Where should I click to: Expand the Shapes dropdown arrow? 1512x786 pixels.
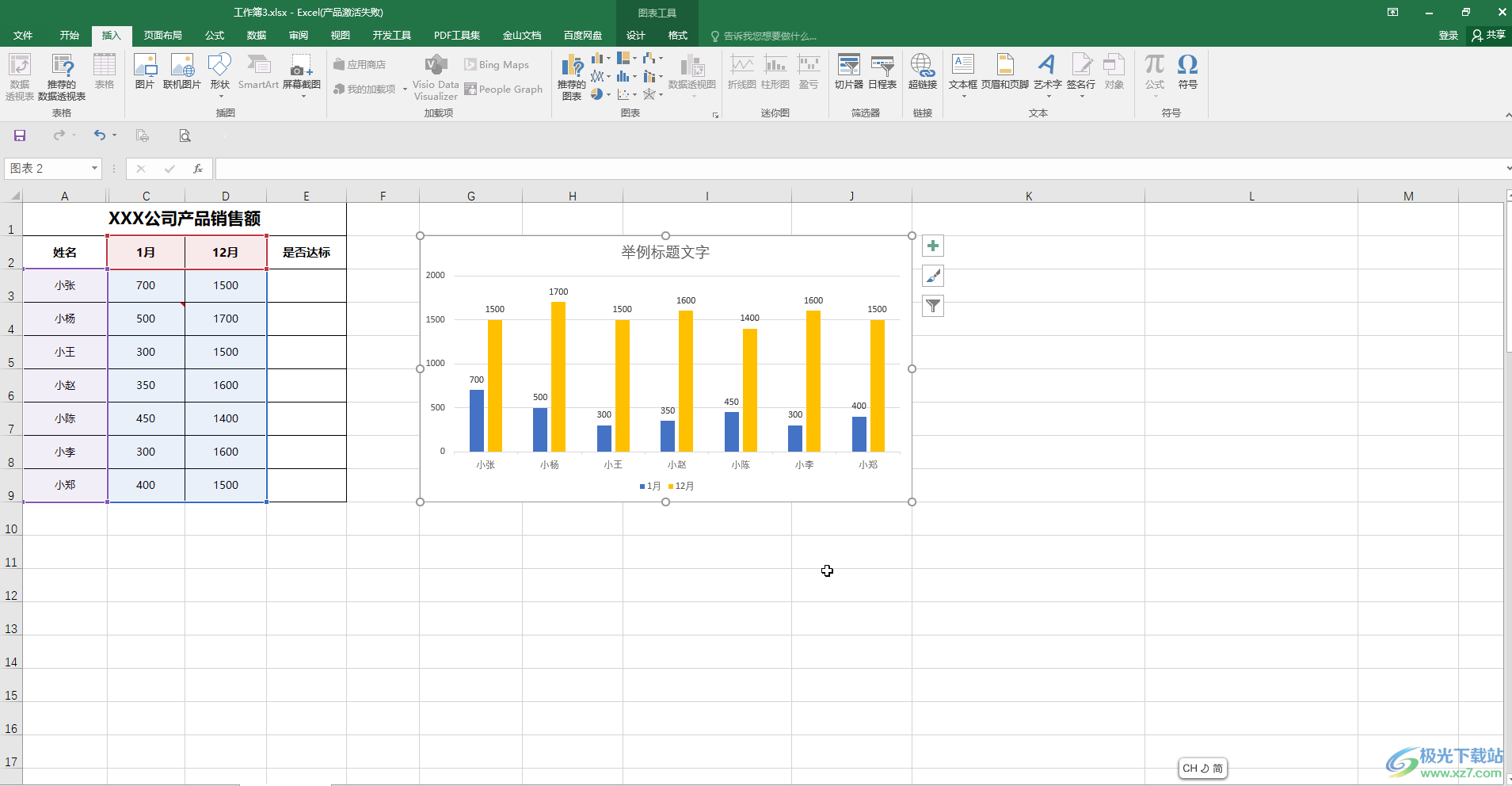220,97
